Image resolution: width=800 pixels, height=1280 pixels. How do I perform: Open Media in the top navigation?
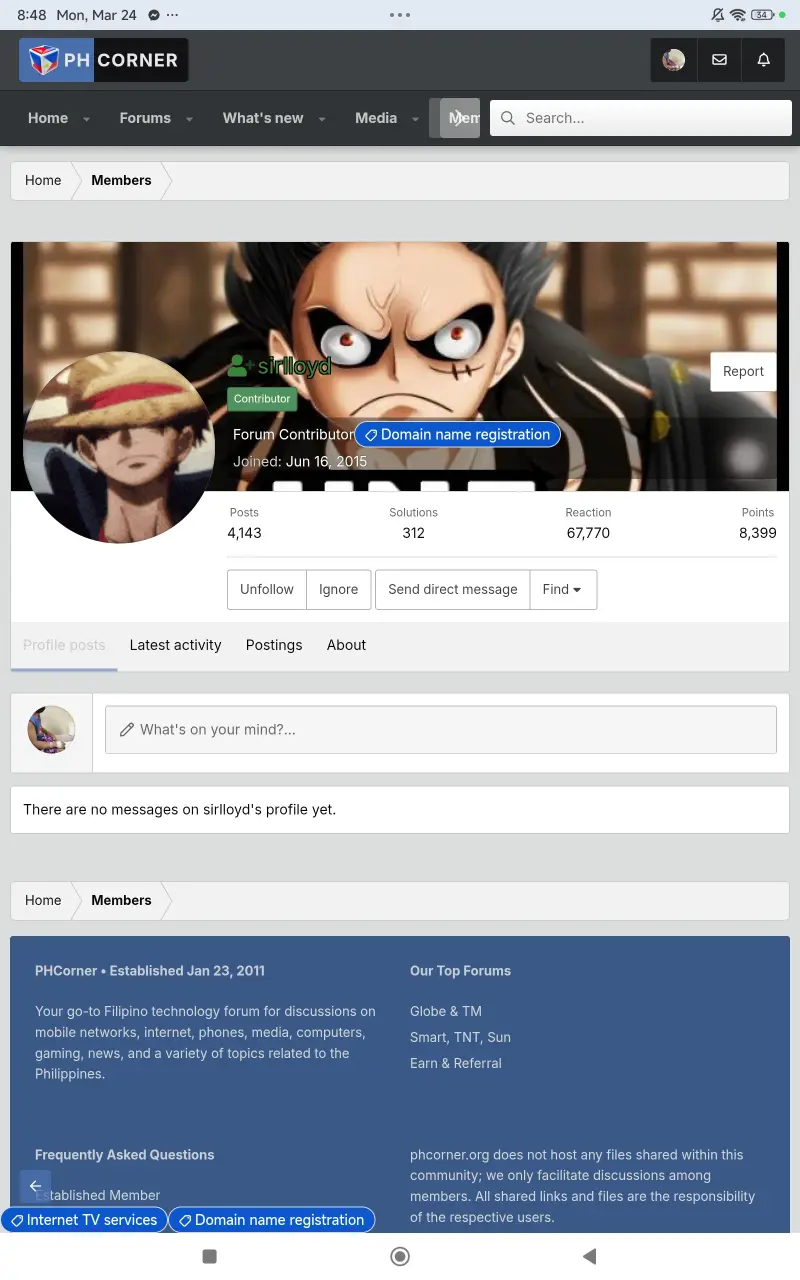click(376, 118)
